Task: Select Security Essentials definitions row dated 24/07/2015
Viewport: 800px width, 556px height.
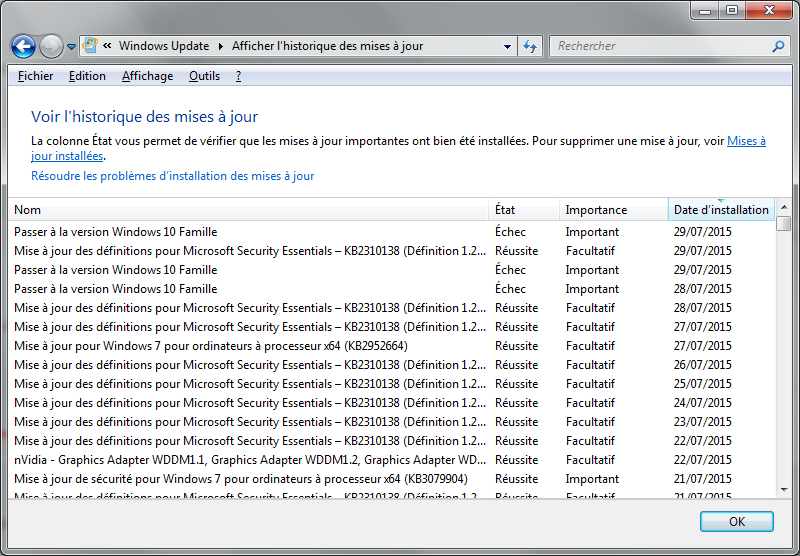Action: click(391, 403)
